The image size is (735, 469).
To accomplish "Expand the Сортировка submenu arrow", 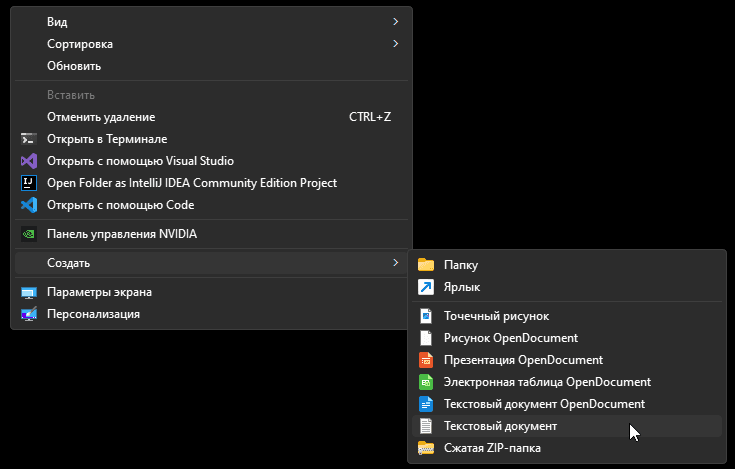I will (x=396, y=44).
